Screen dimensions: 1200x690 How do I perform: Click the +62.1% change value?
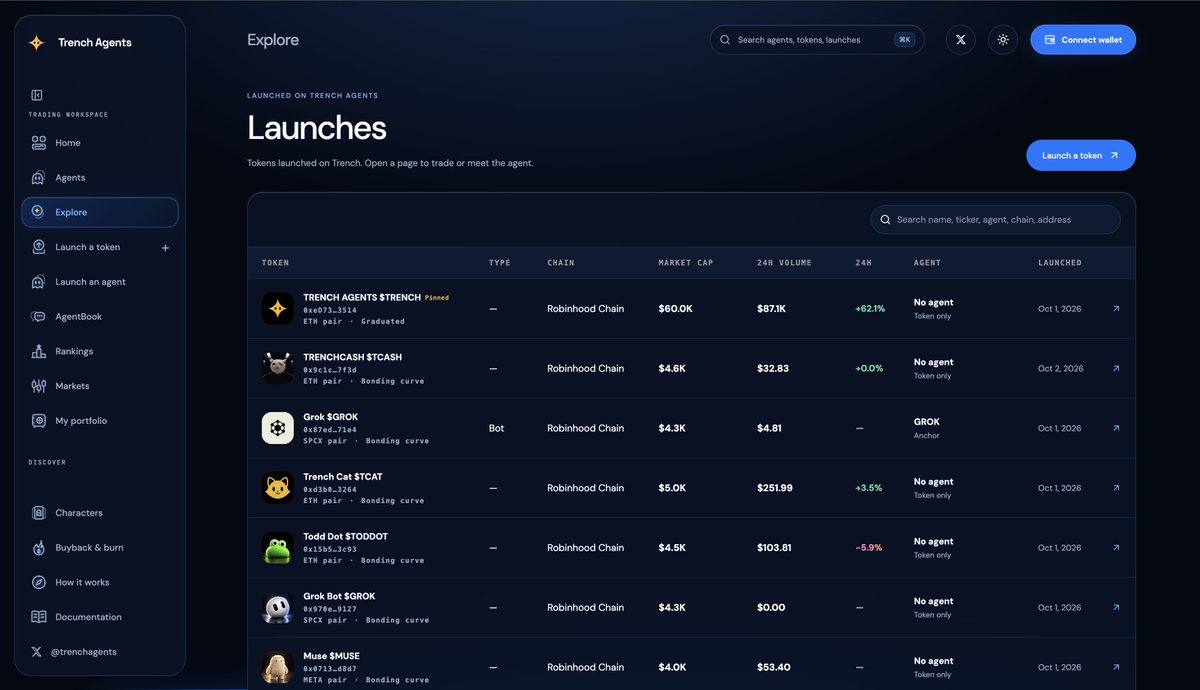click(x=870, y=309)
